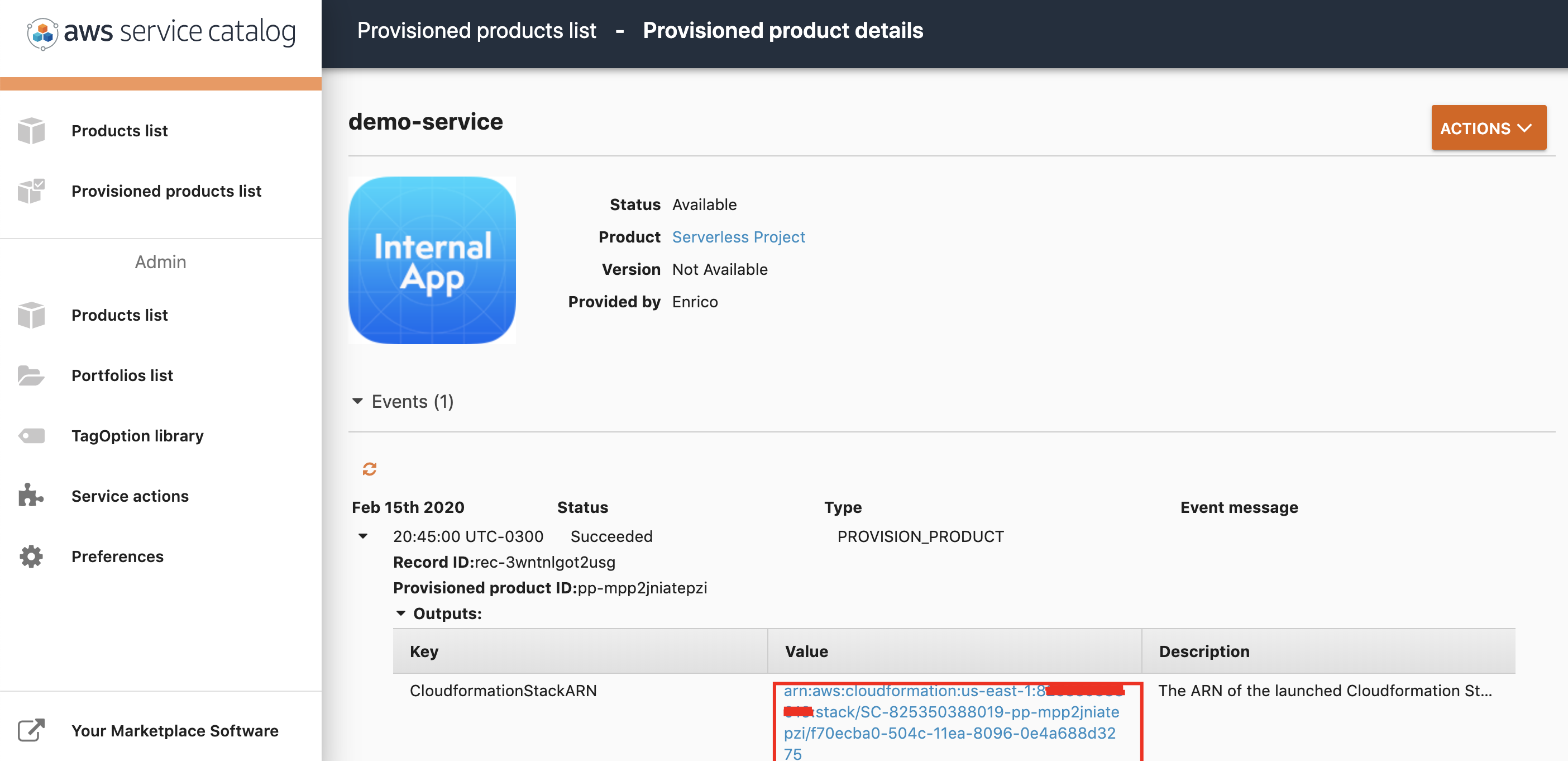
Task: Click the TagOption library tag icon
Action: coord(31,436)
